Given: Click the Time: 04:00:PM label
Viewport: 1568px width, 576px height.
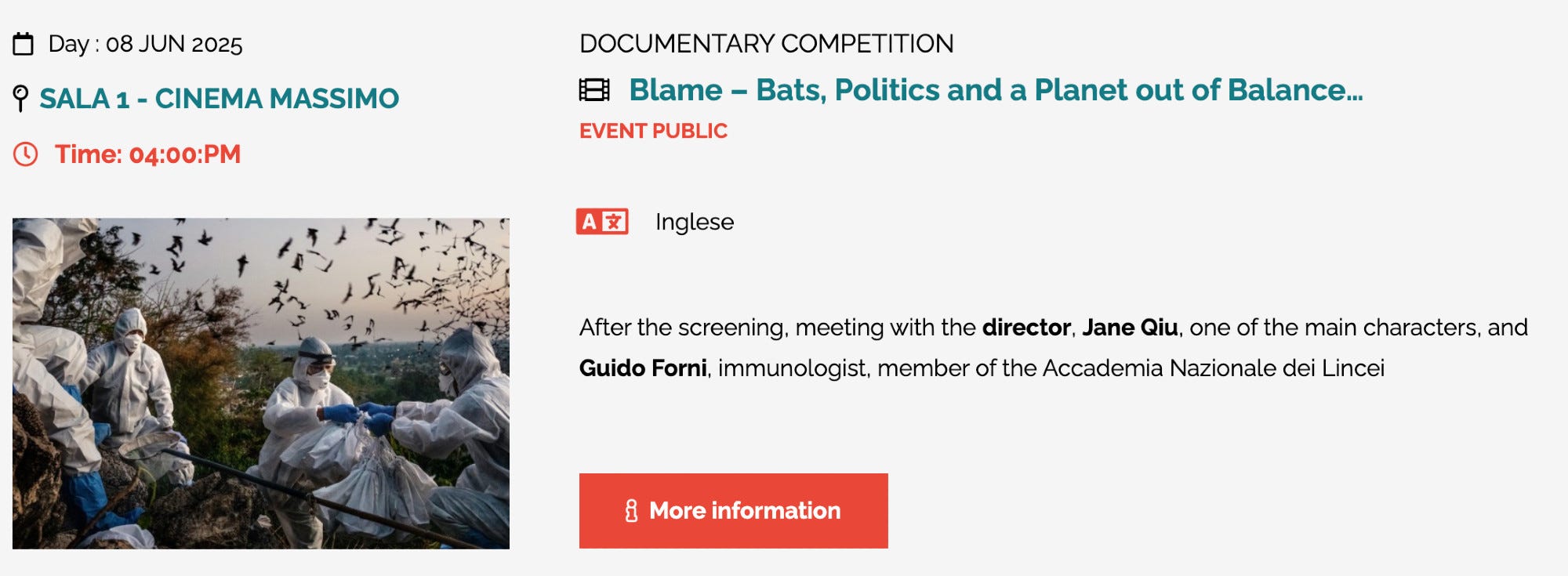Looking at the screenshot, I should (x=147, y=154).
